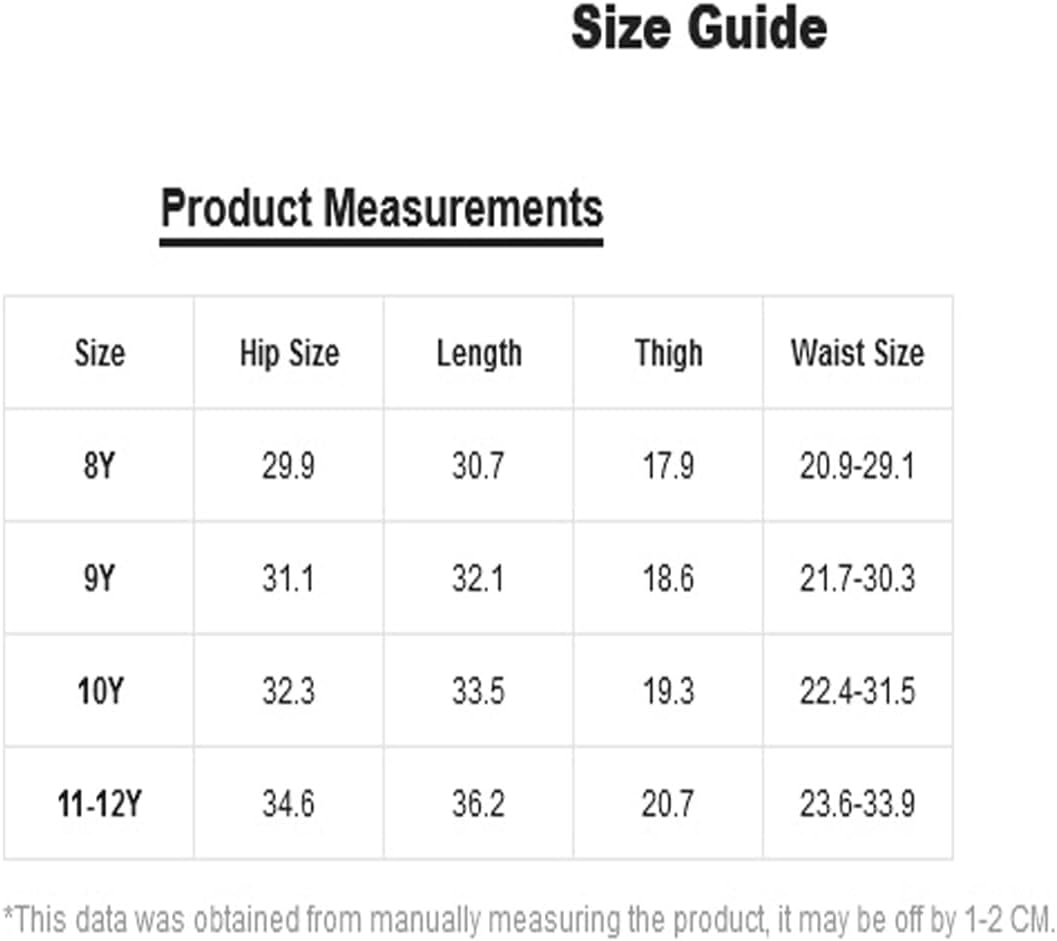Click the Size Guide title
Viewport: 1057px width, 941px height.
click(699, 28)
